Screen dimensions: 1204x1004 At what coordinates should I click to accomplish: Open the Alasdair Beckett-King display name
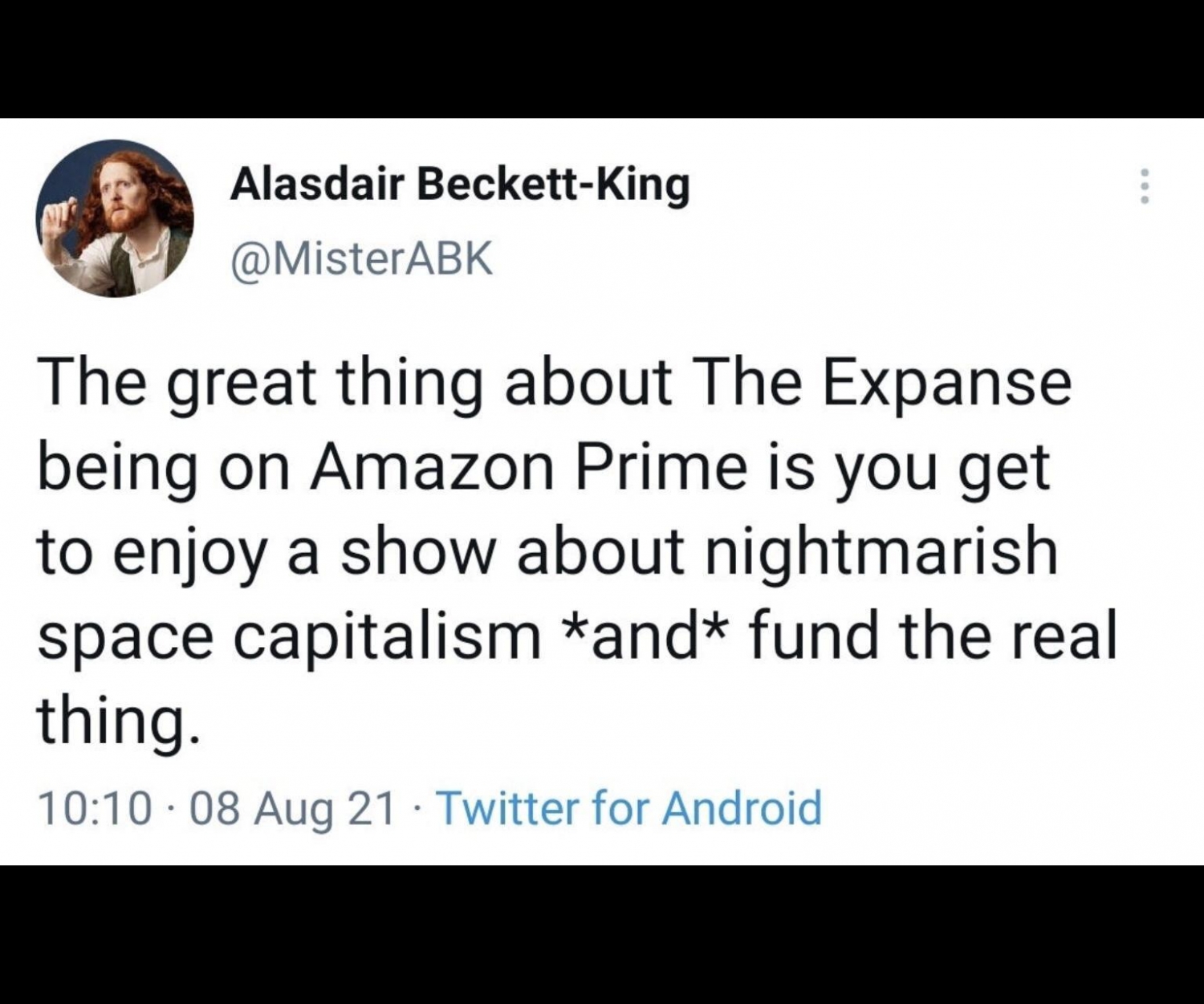460,185
